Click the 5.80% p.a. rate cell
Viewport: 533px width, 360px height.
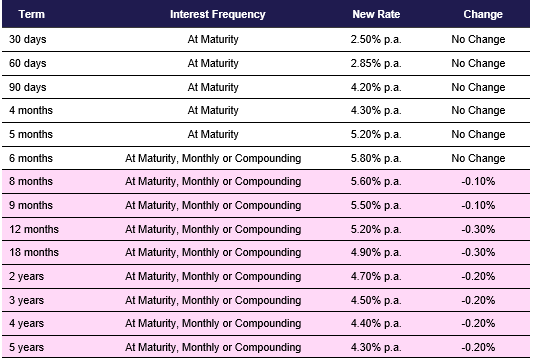click(376, 158)
